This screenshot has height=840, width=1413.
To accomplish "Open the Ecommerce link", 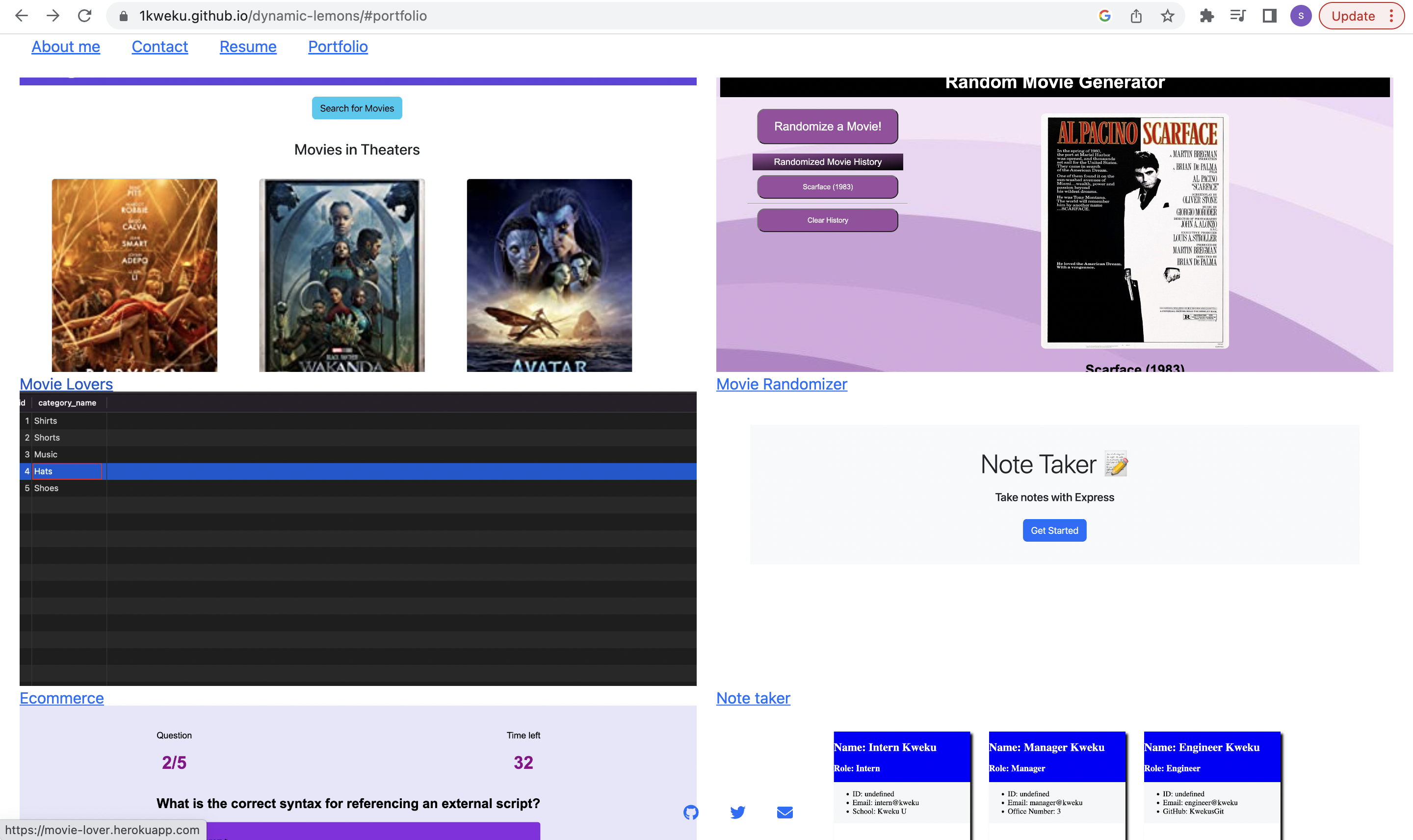I will [x=62, y=698].
